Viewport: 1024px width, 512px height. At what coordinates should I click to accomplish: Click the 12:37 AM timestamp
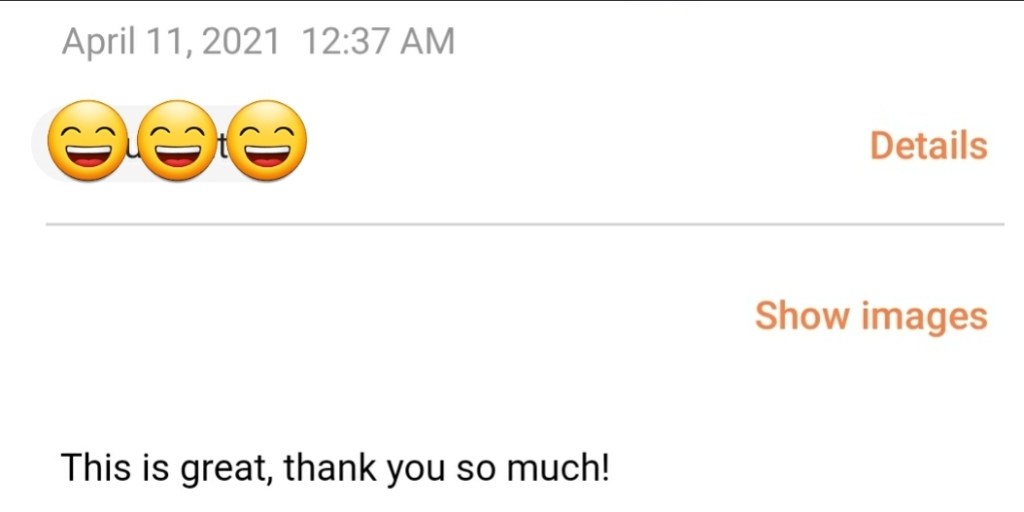(x=378, y=42)
